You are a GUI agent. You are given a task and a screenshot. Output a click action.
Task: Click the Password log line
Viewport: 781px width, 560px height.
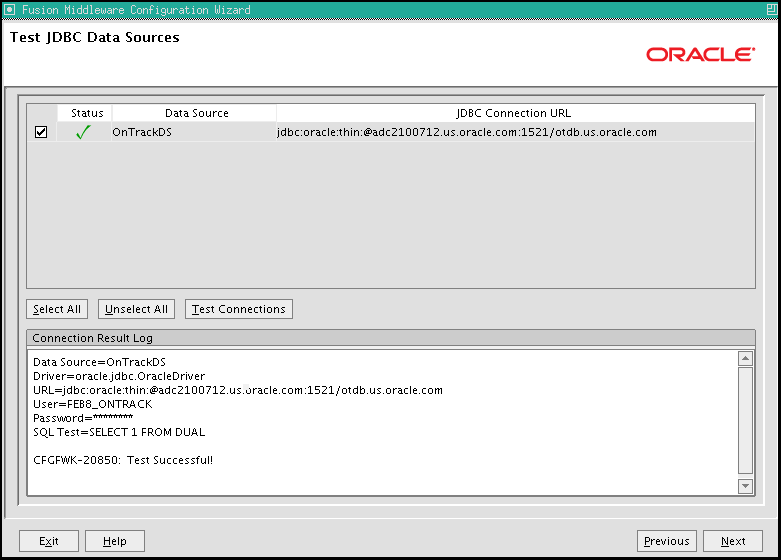pos(83,418)
